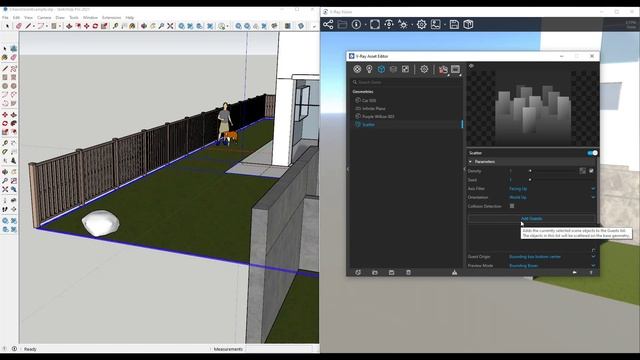
Task: Click the Scatter preview thumbnail
Action: coord(532,108)
